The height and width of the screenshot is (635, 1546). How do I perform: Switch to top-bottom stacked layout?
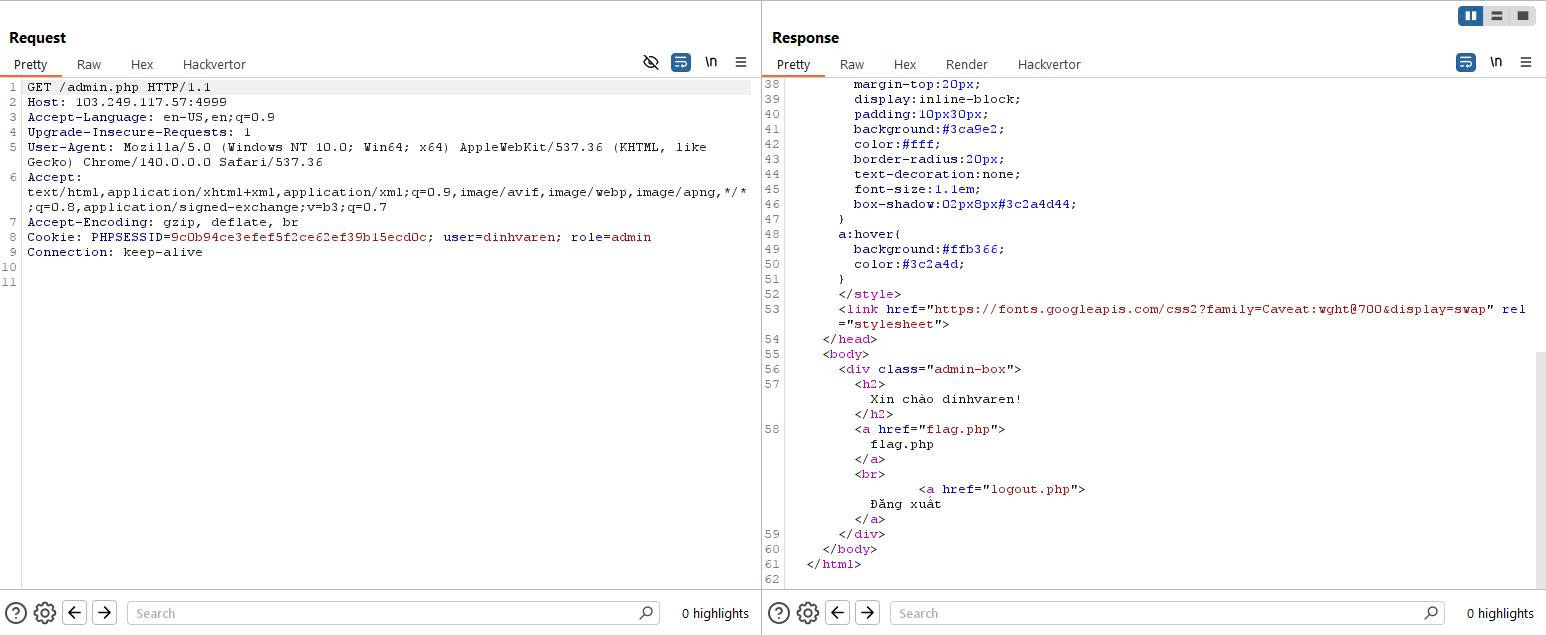pos(1497,16)
